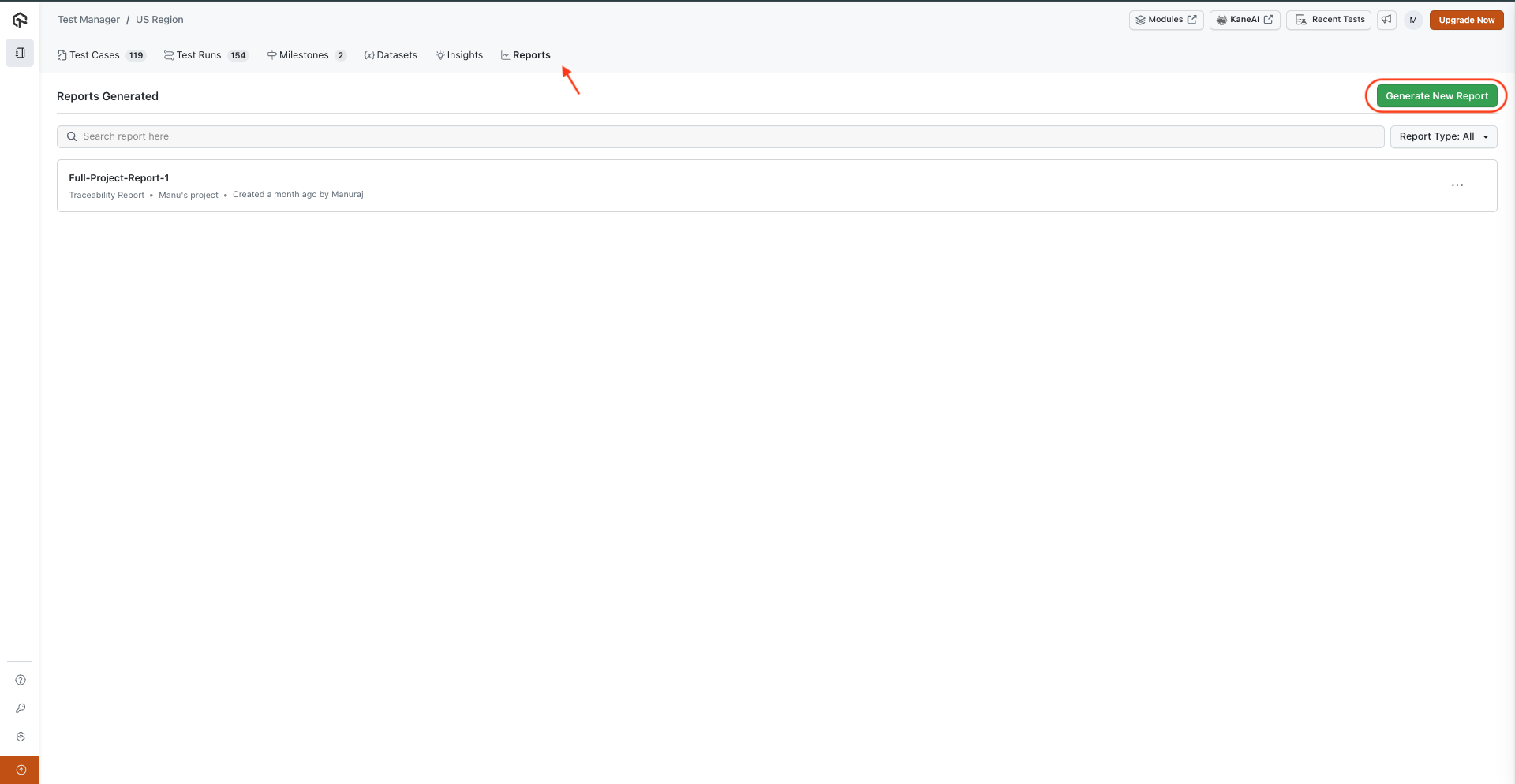
Task: Open the Test Runs tab
Action: click(197, 55)
